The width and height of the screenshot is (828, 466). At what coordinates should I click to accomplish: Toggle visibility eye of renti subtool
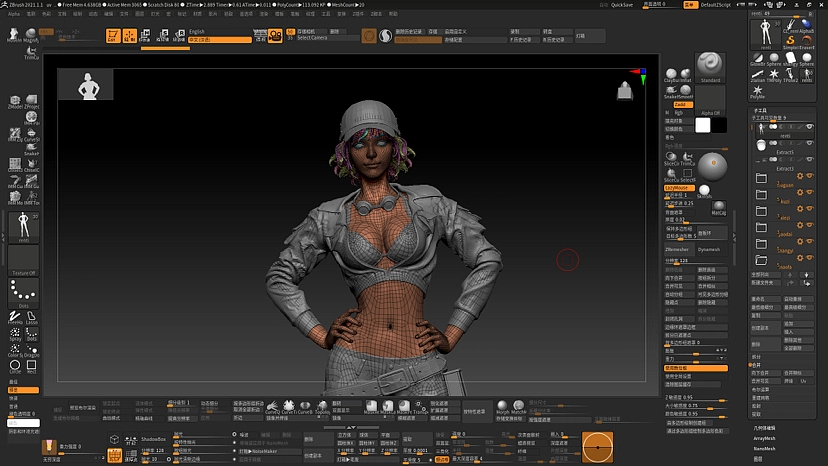click(810, 127)
